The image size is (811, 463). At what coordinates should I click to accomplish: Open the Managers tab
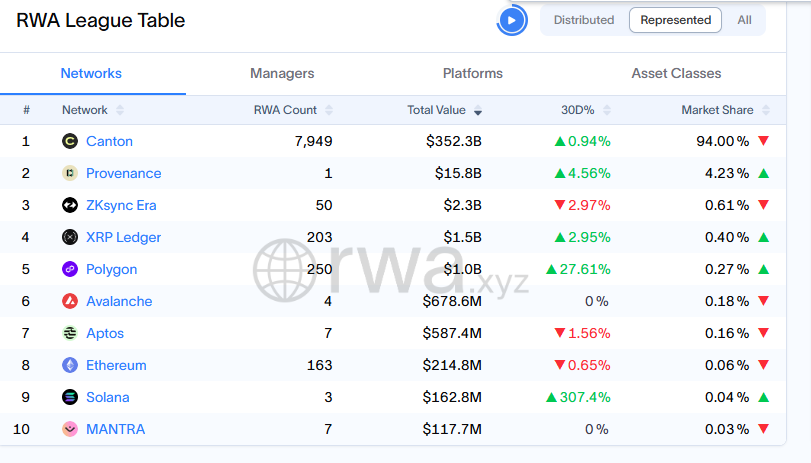pyautogui.click(x=282, y=73)
